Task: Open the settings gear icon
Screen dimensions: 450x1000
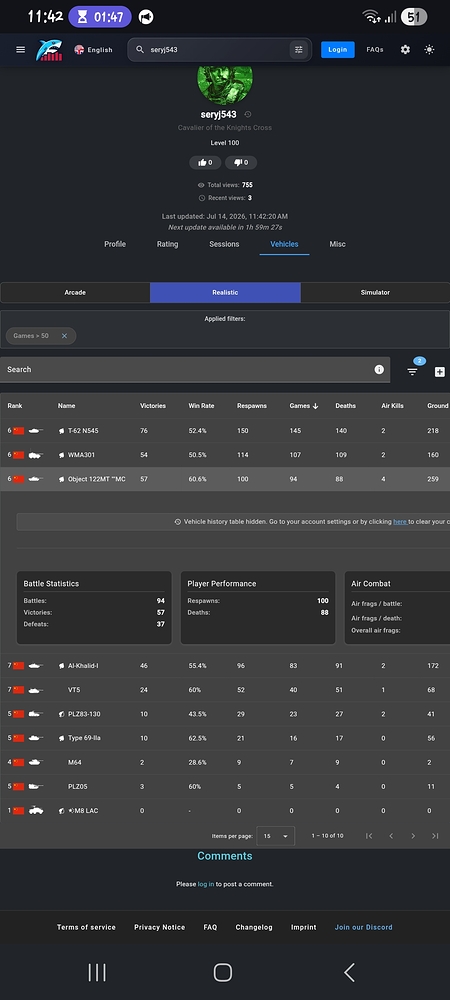Action: 405,50
